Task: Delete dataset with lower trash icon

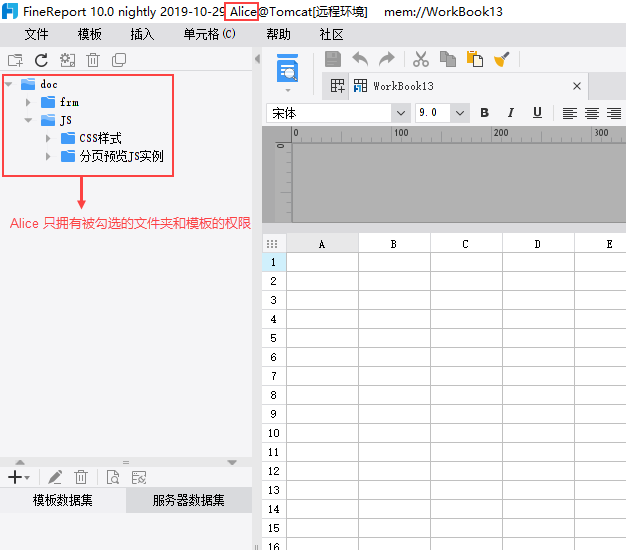Action: 81,477
